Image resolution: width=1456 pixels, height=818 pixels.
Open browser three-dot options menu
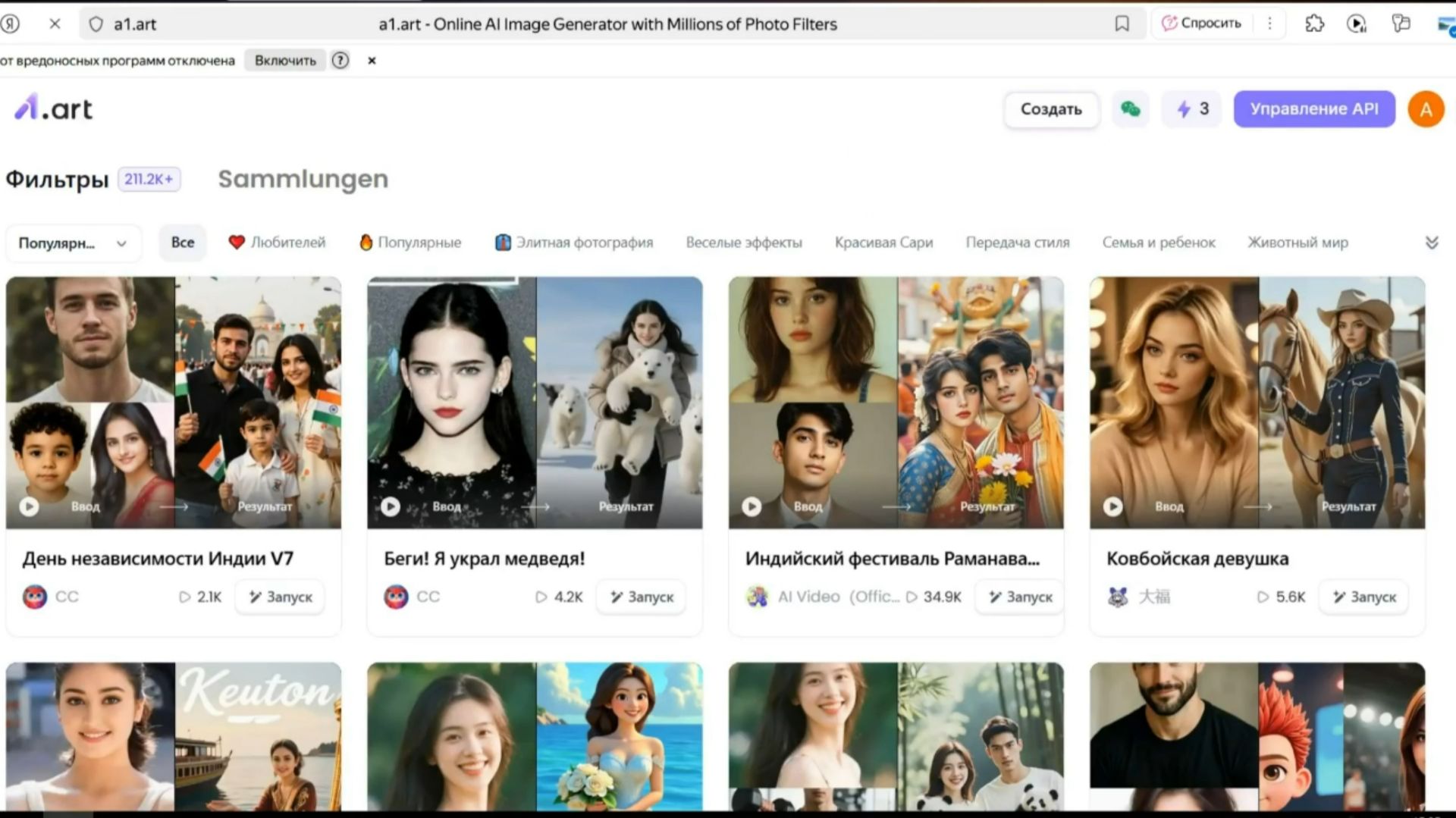pyautogui.click(x=1269, y=24)
